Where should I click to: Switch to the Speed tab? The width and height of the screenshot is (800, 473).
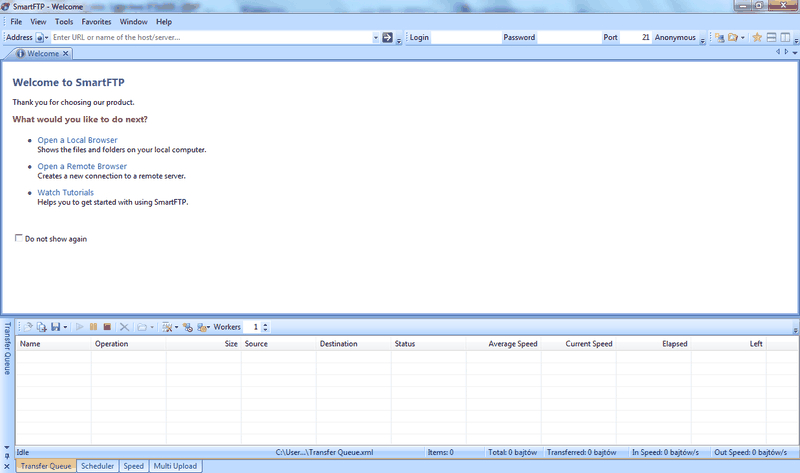pyautogui.click(x=134, y=466)
